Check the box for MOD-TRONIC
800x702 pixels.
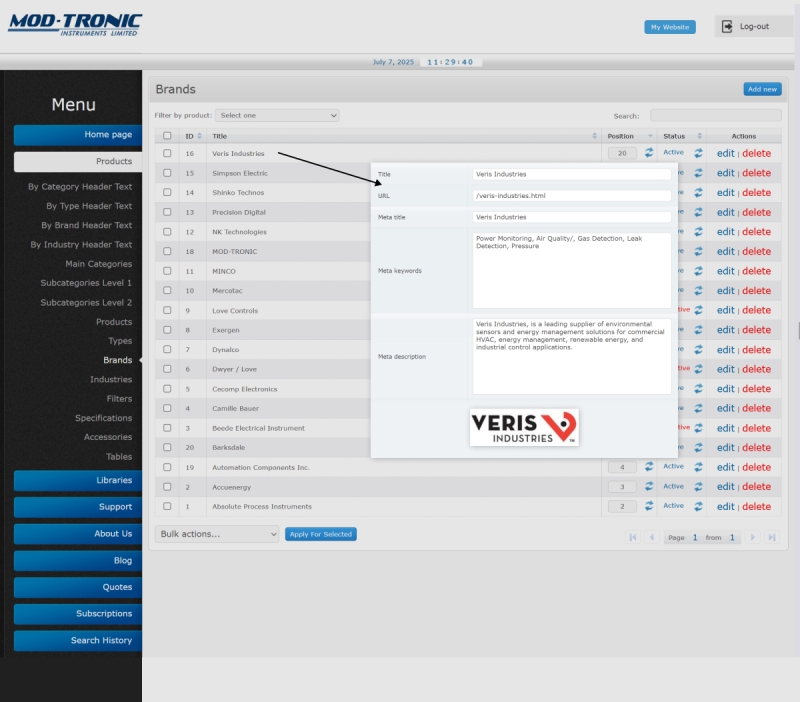click(x=167, y=252)
